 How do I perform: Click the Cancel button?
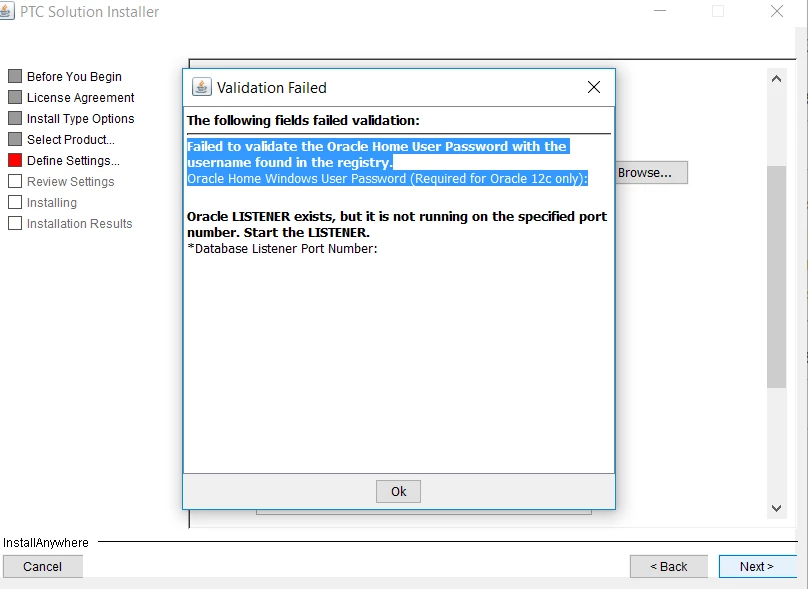(x=43, y=566)
